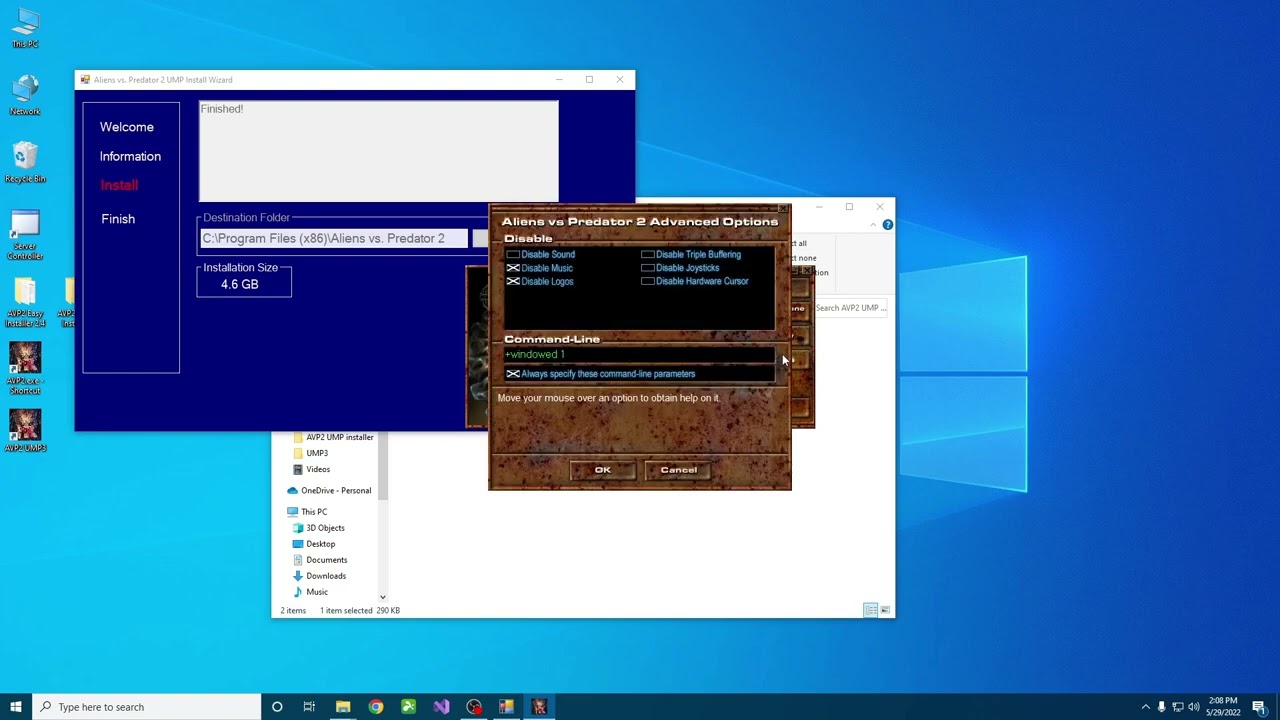Check the Disable Joysticks option
Viewport: 1280px width, 720px height.
(x=680, y=268)
